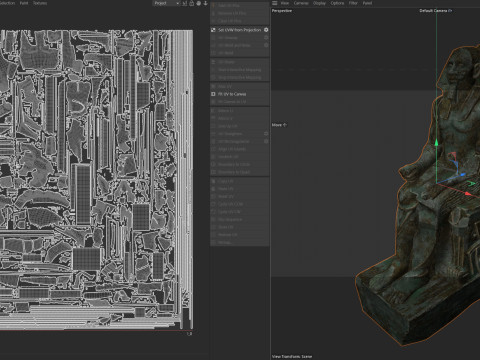This screenshot has width=480, height=360.
Task: Open the Paint menu in UV editor
Action: pos(24,3)
